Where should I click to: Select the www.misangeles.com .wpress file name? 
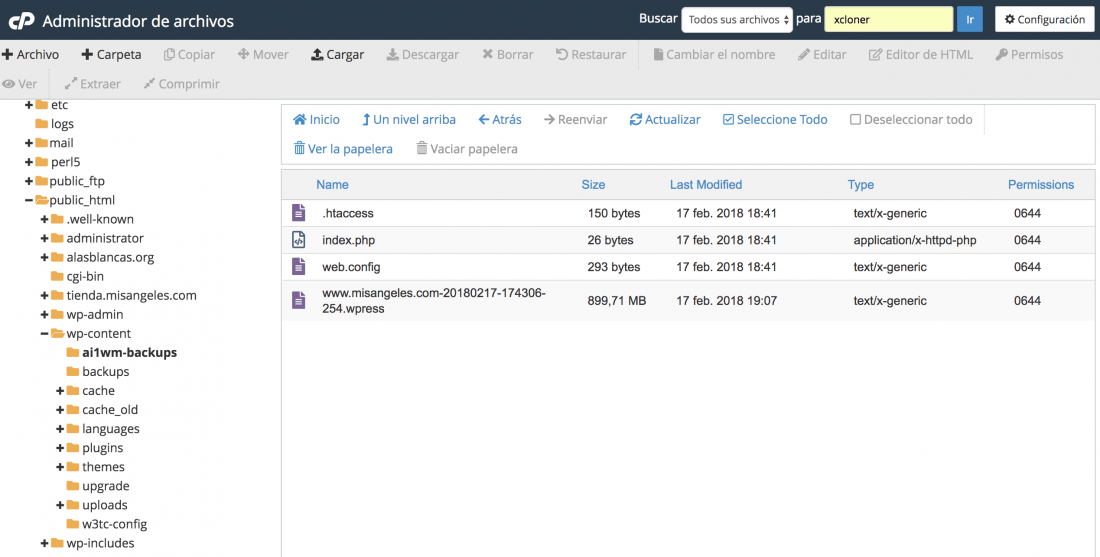(x=434, y=301)
